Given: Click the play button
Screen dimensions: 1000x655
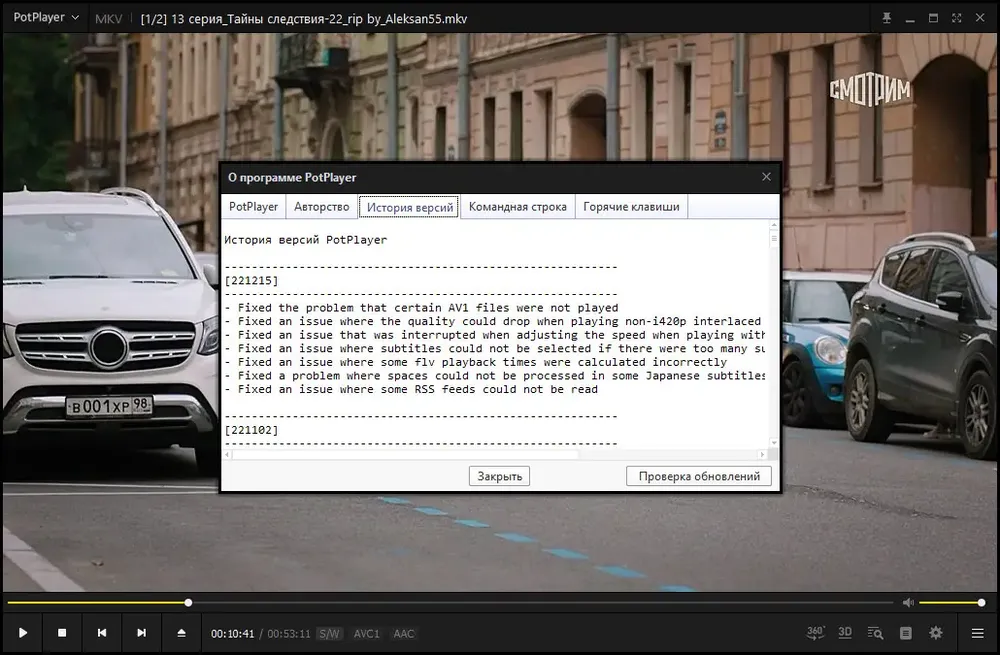Looking at the screenshot, I should [23, 633].
